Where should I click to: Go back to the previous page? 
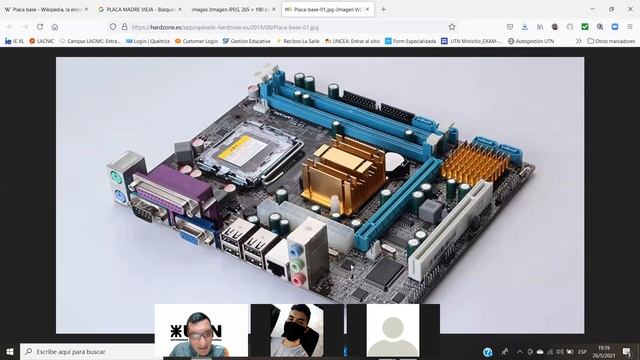(10, 27)
